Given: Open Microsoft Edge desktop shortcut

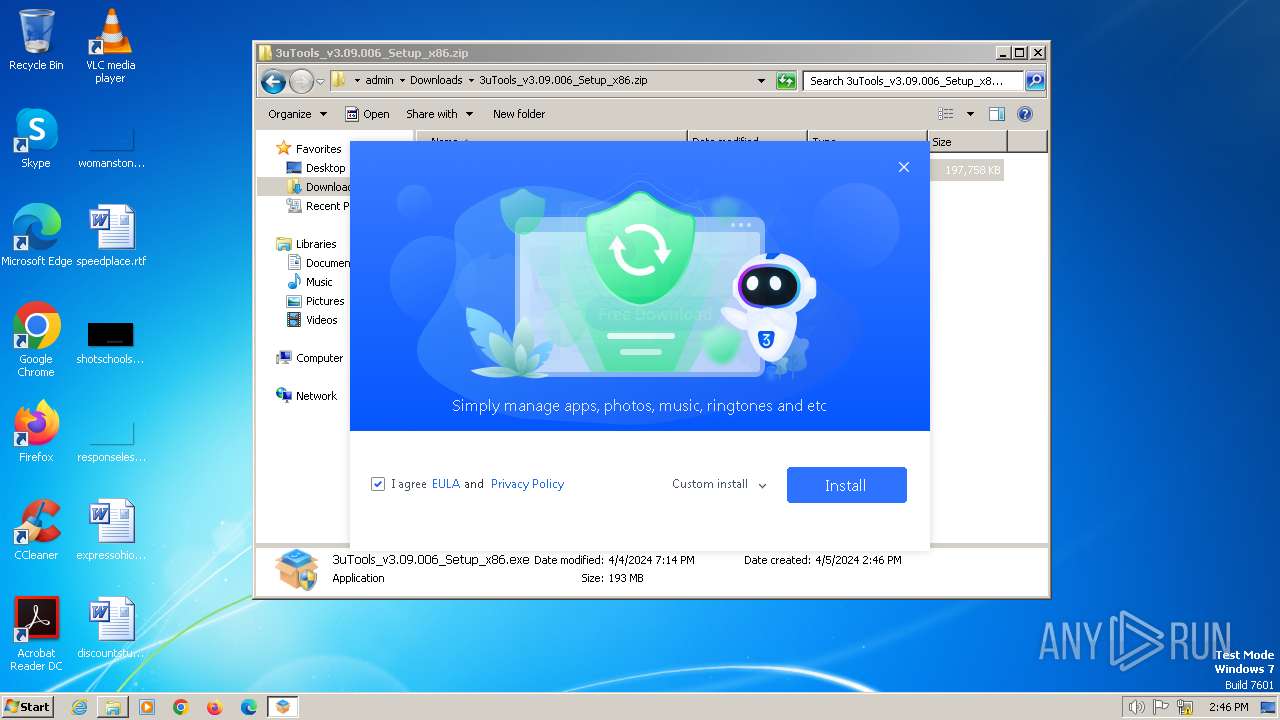Looking at the screenshot, I should click(x=36, y=236).
